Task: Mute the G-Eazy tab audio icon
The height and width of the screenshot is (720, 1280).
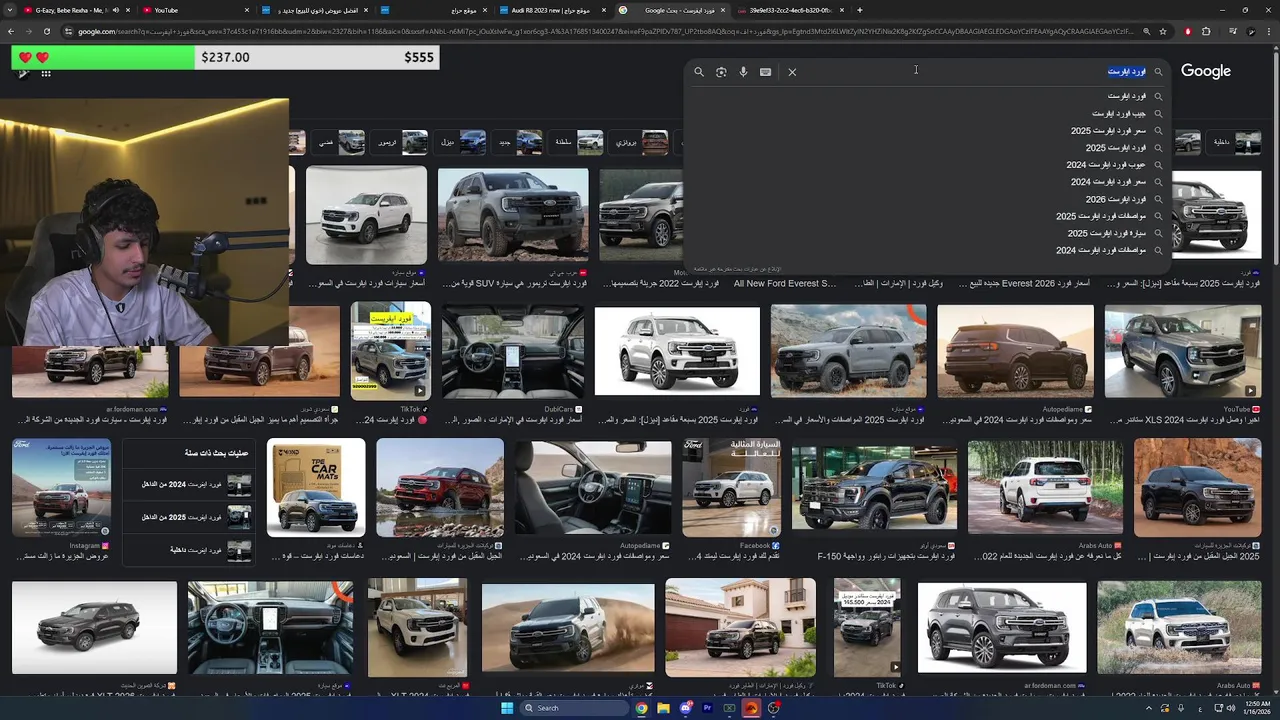Action: click(115, 10)
